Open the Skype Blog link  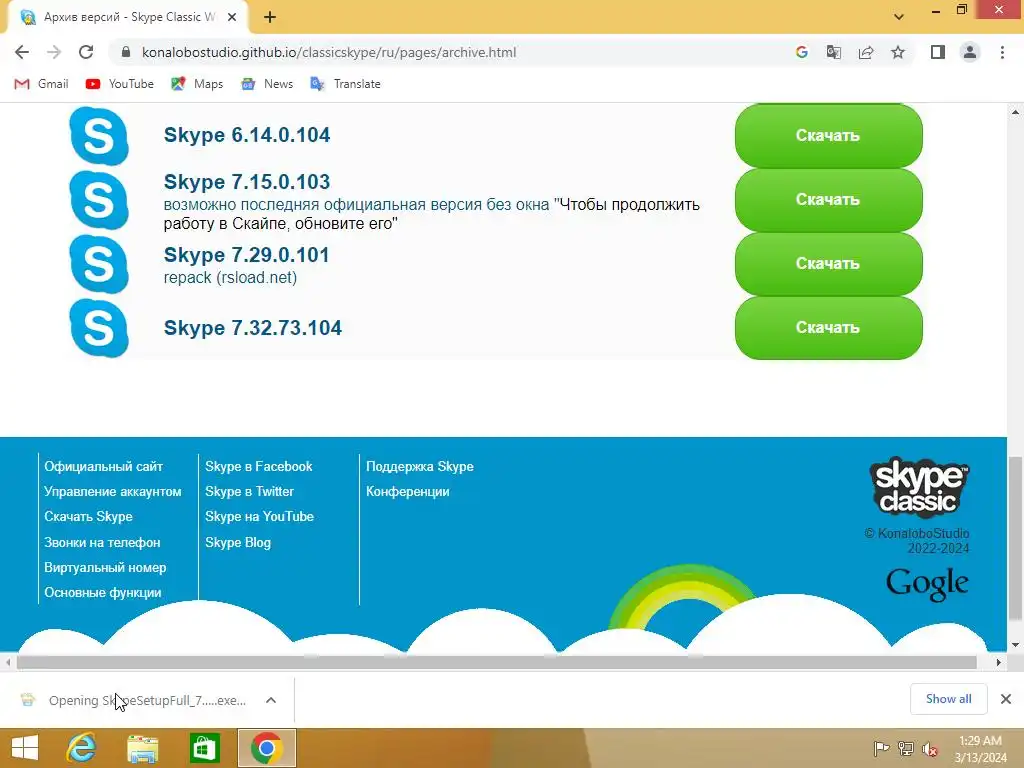[x=238, y=542]
